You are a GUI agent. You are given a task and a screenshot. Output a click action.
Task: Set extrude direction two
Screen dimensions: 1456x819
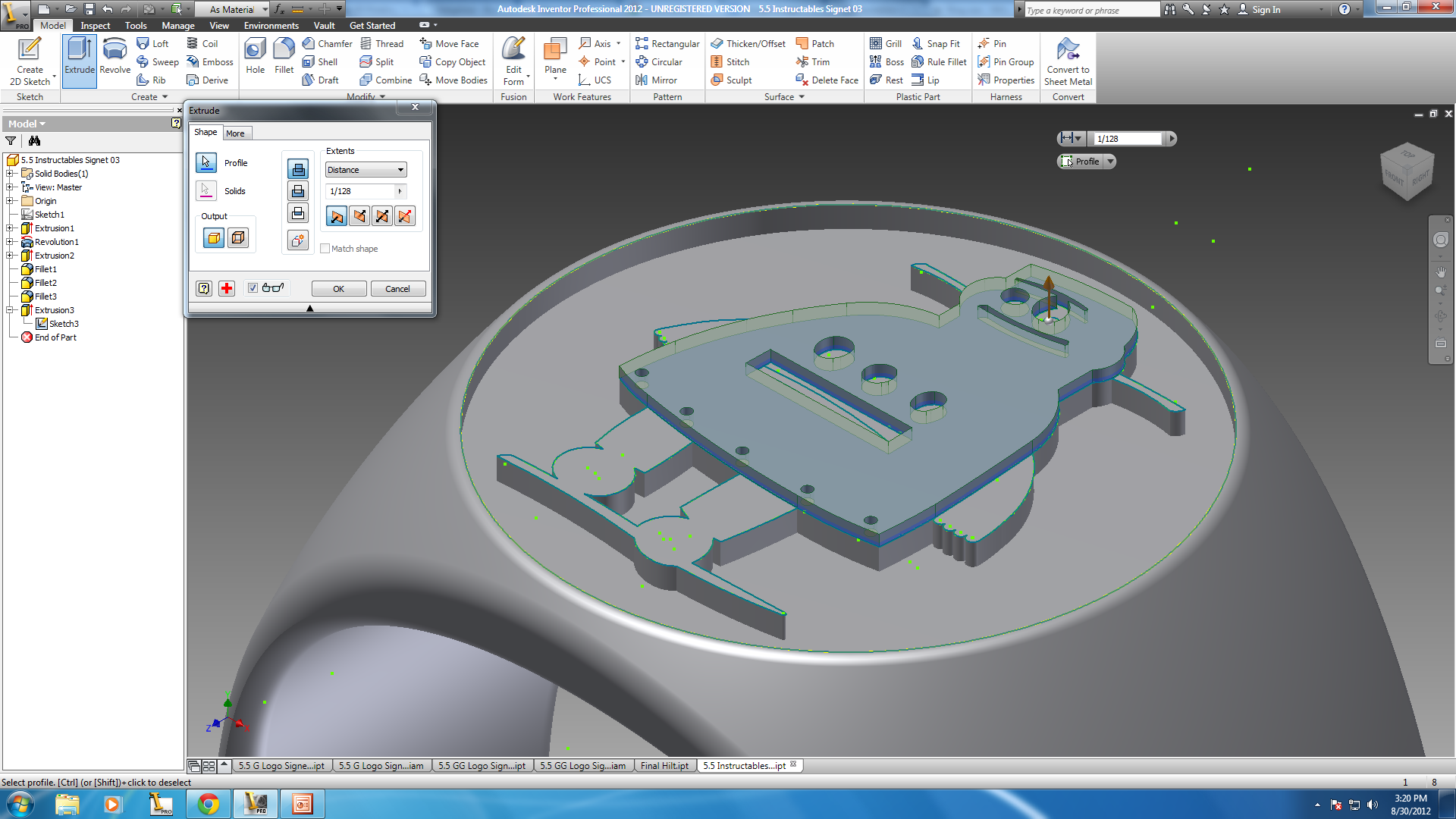359,216
